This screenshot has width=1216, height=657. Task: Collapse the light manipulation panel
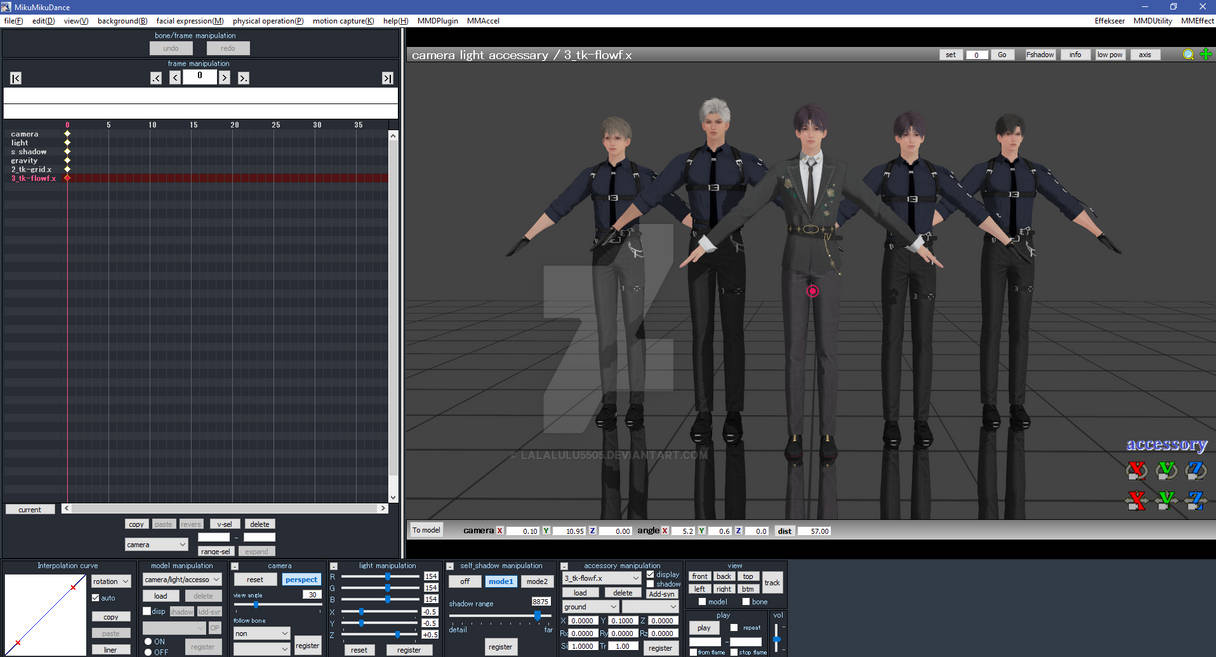coord(332,566)
